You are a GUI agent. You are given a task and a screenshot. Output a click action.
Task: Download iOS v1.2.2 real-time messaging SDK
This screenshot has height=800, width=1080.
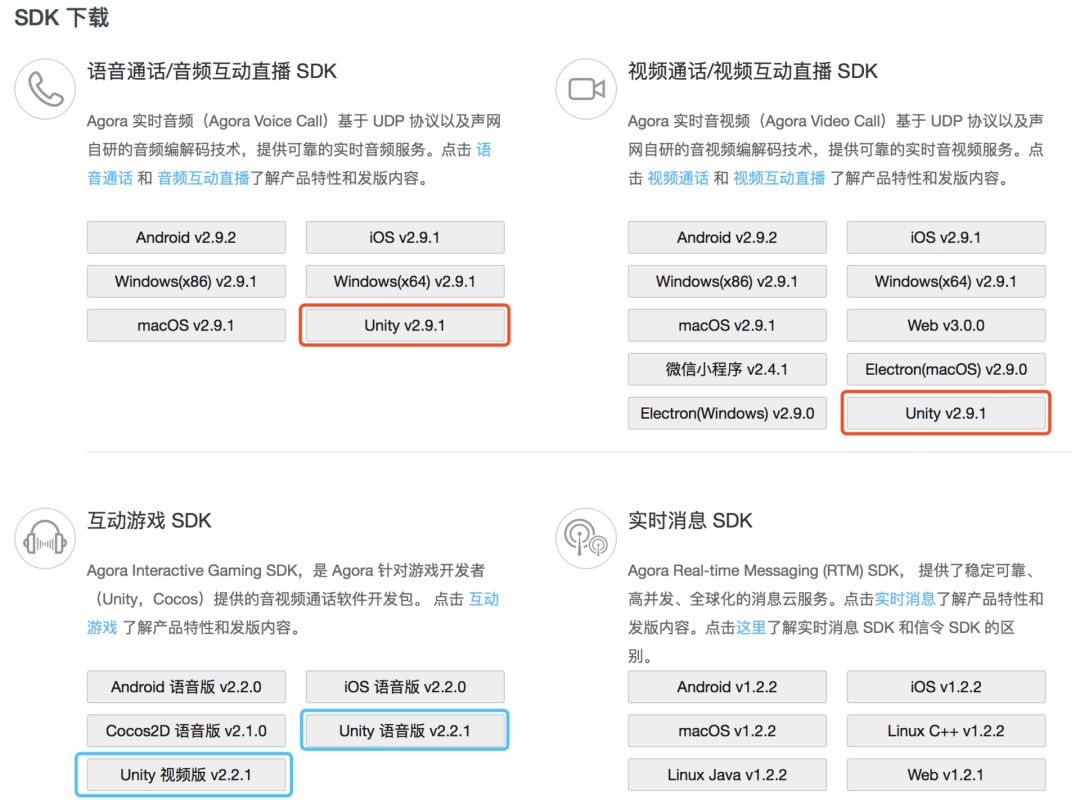(x=946, y=687)
